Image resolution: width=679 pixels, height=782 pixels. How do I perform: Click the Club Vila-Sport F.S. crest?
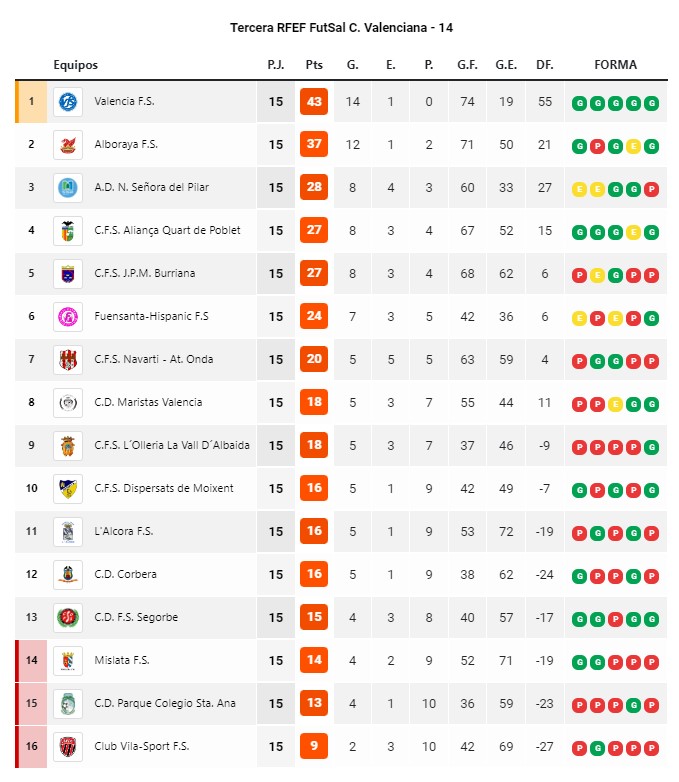click(x=68, y=747)
